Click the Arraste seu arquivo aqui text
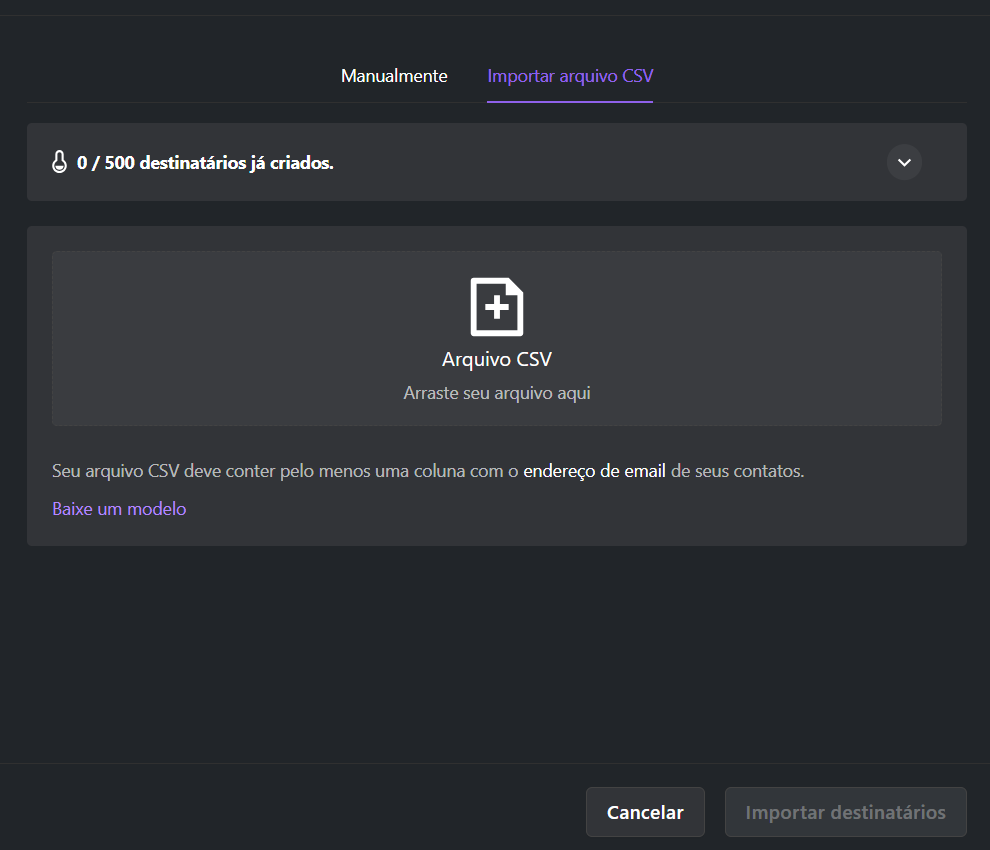The image size is (990, 850). 497,393
